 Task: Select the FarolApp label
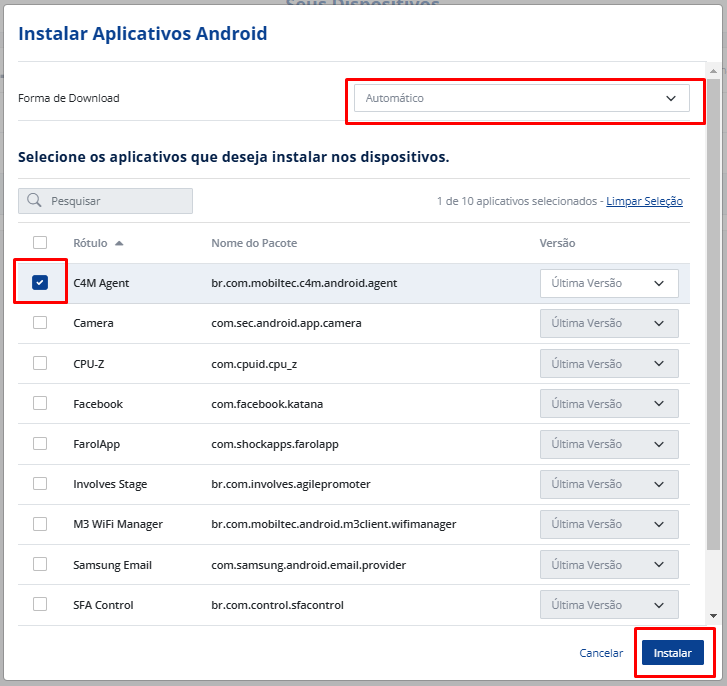coord(96,444)
